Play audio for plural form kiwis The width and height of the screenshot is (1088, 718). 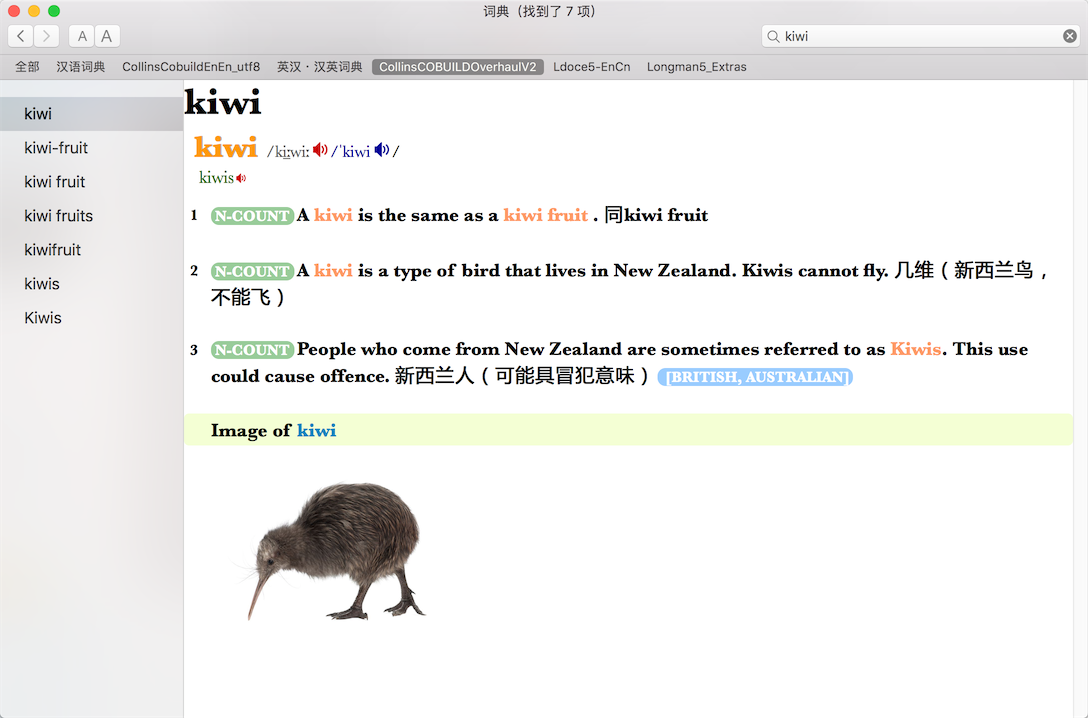point(241,178)
